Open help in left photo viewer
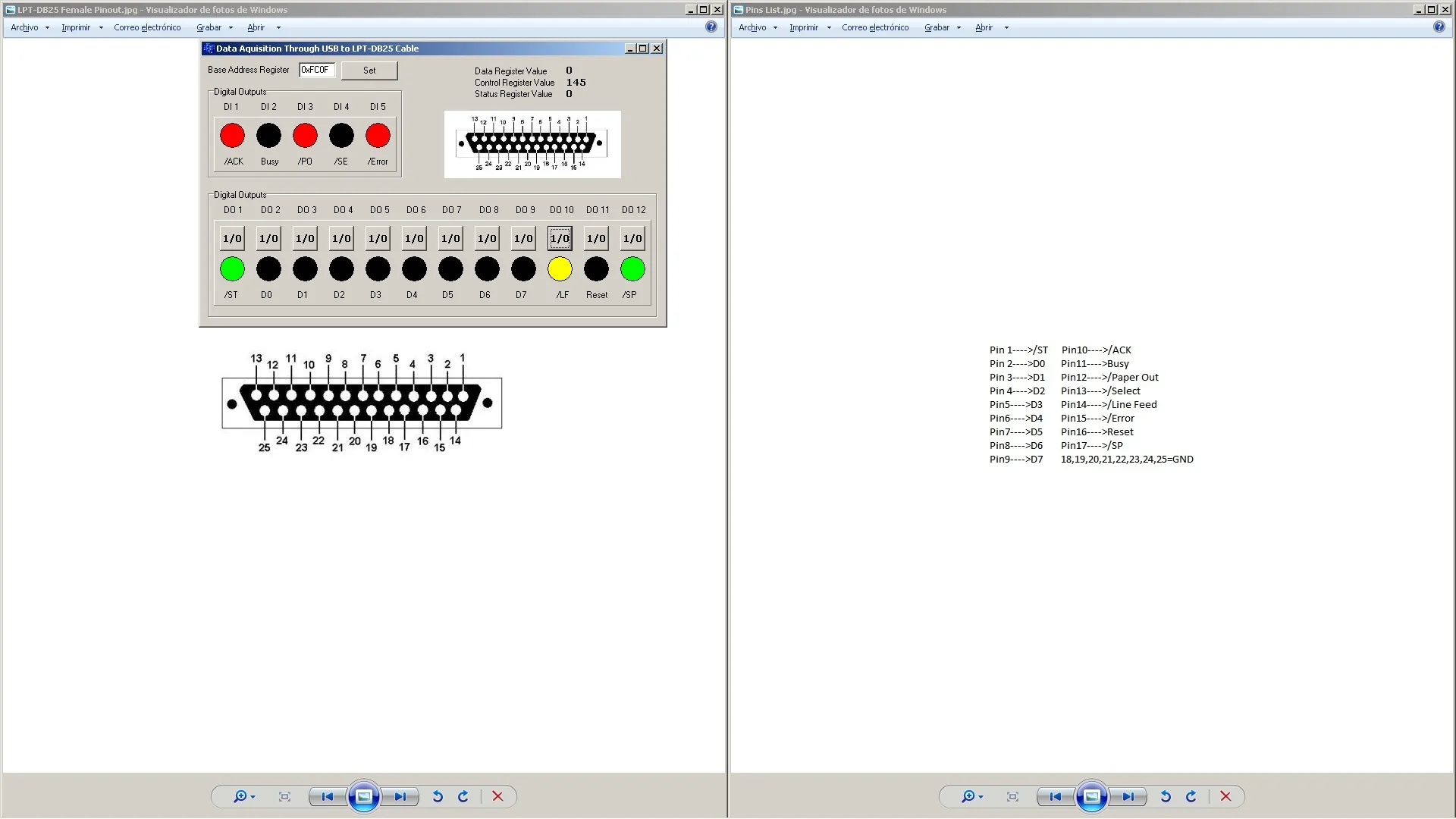This screenshot has height=819, width=1456. [x=711, y=27]
